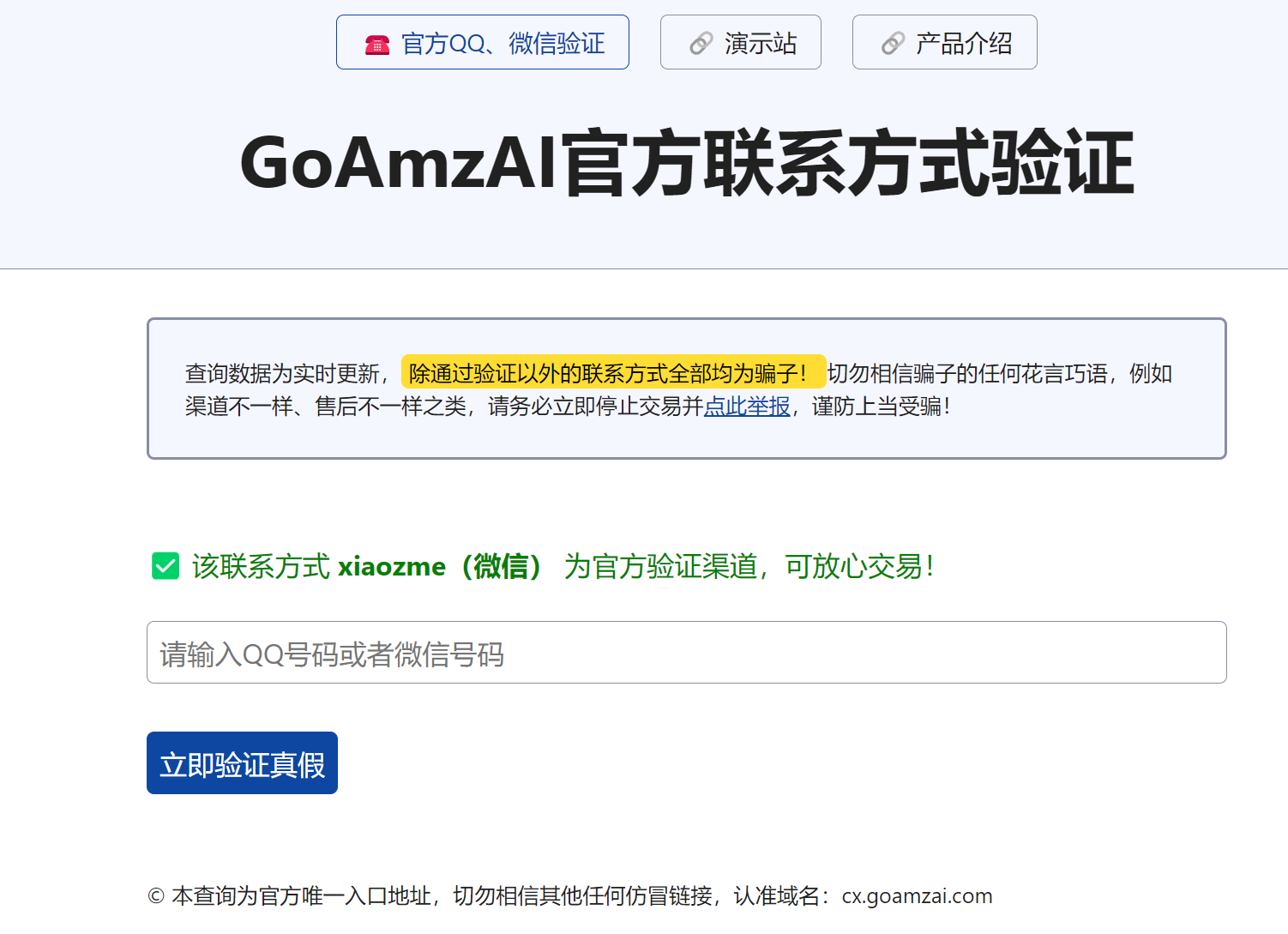Click the 查询数据为实时更新 notice text
This screenshot has height=934, width=1288.
(x=282, y=373)
